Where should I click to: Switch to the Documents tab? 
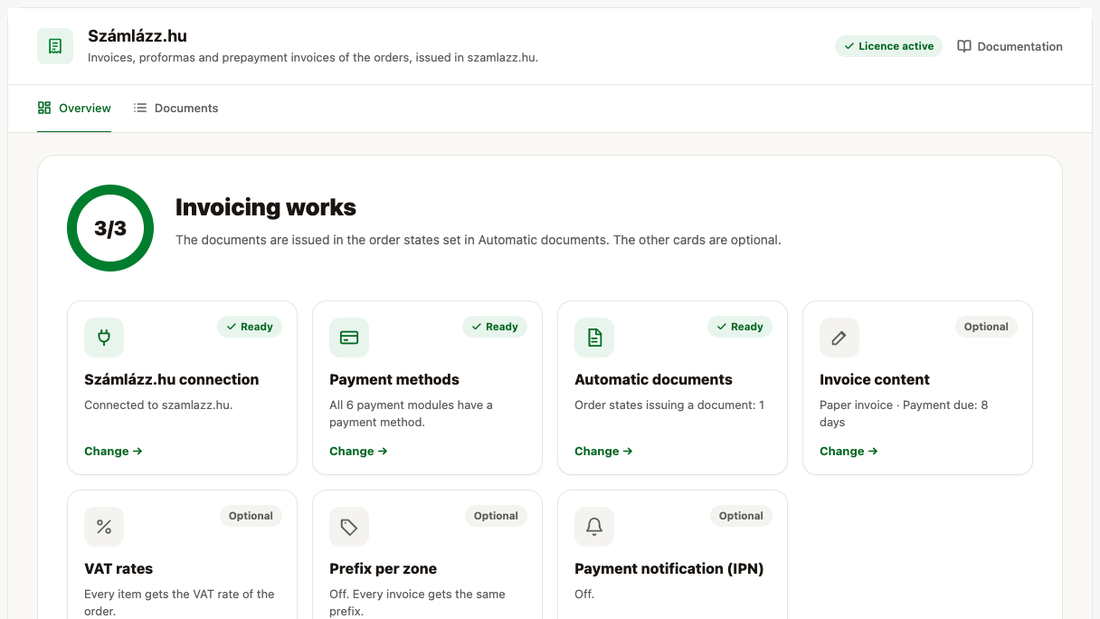point(175,108)
